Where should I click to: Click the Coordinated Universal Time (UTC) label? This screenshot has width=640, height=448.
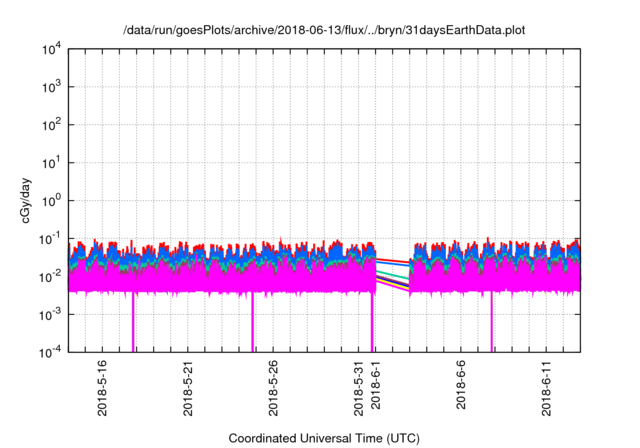pyautogui.click(x=324, y=438)
